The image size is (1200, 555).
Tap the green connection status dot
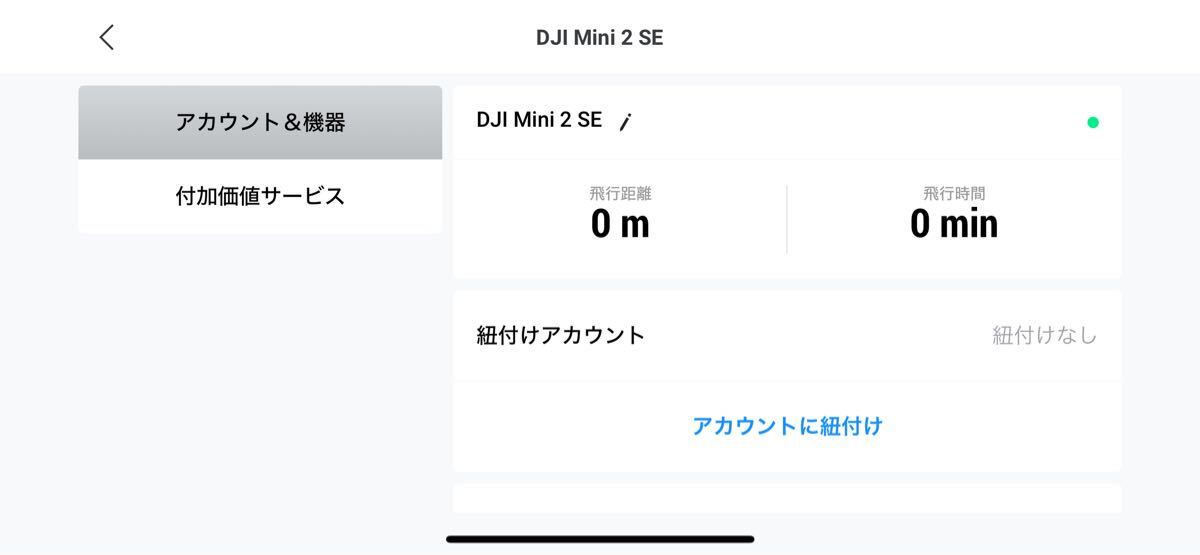click(1093, 122)
